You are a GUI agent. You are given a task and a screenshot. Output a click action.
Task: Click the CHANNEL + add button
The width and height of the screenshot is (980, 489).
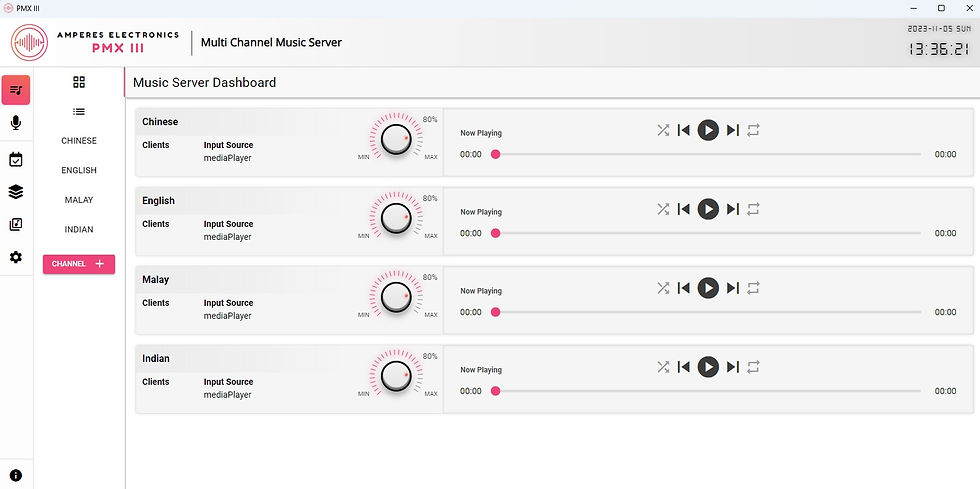pos(79,264)
